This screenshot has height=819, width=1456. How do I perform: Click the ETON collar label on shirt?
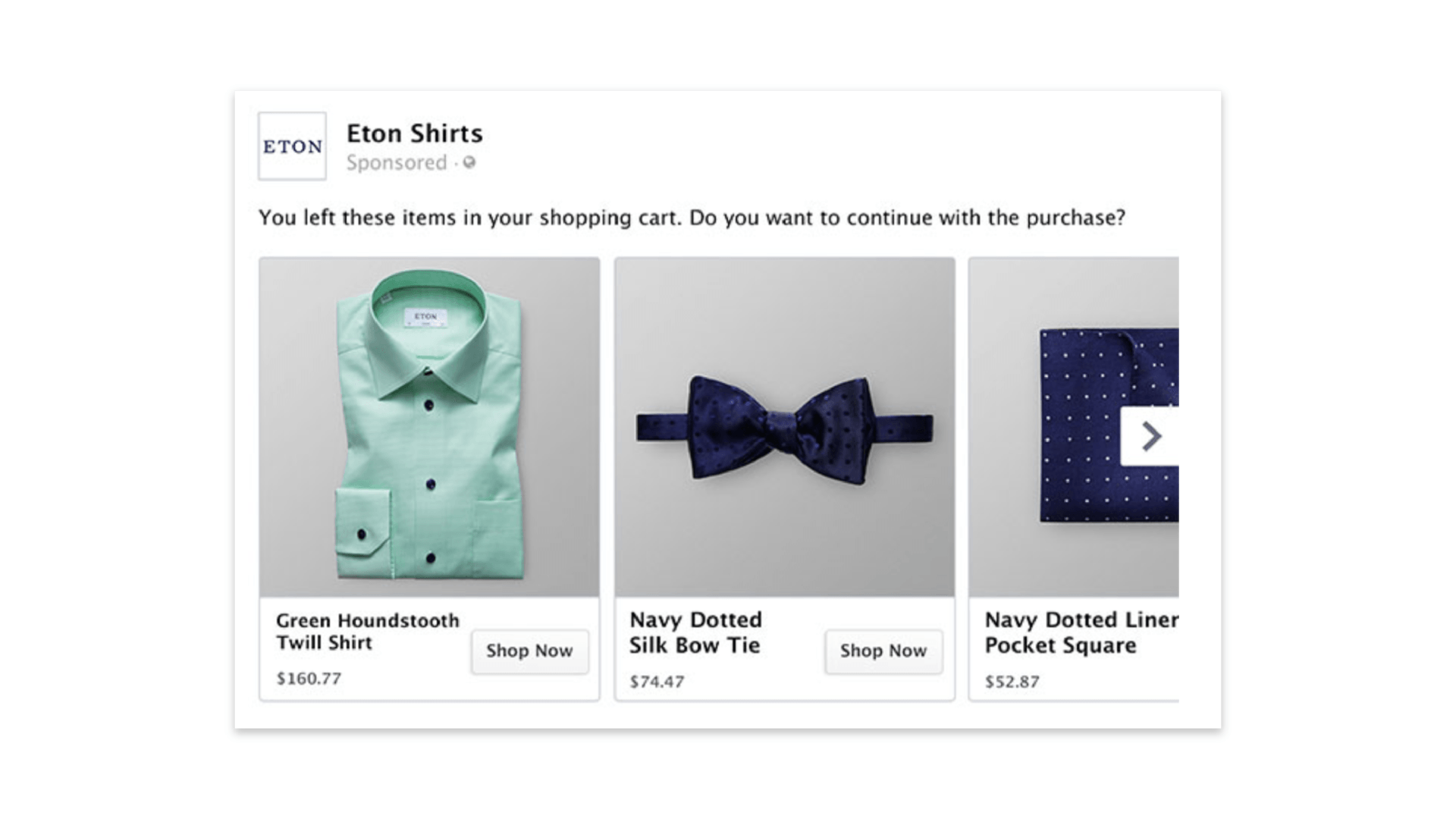pyautogui.click(x=425, y=316)
